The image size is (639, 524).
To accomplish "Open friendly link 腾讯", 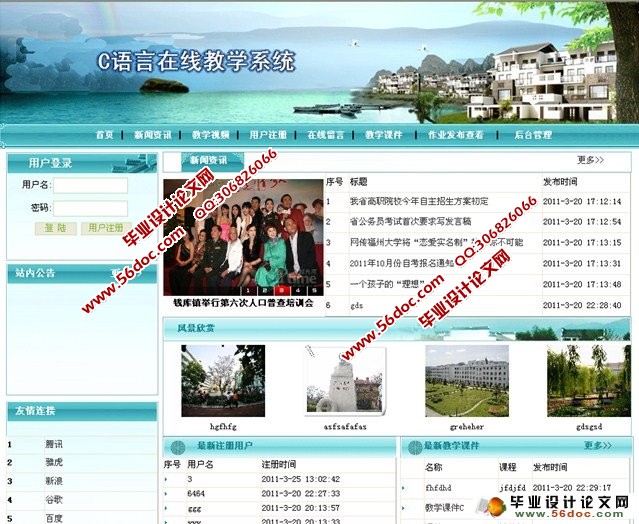I will [54, 444].
